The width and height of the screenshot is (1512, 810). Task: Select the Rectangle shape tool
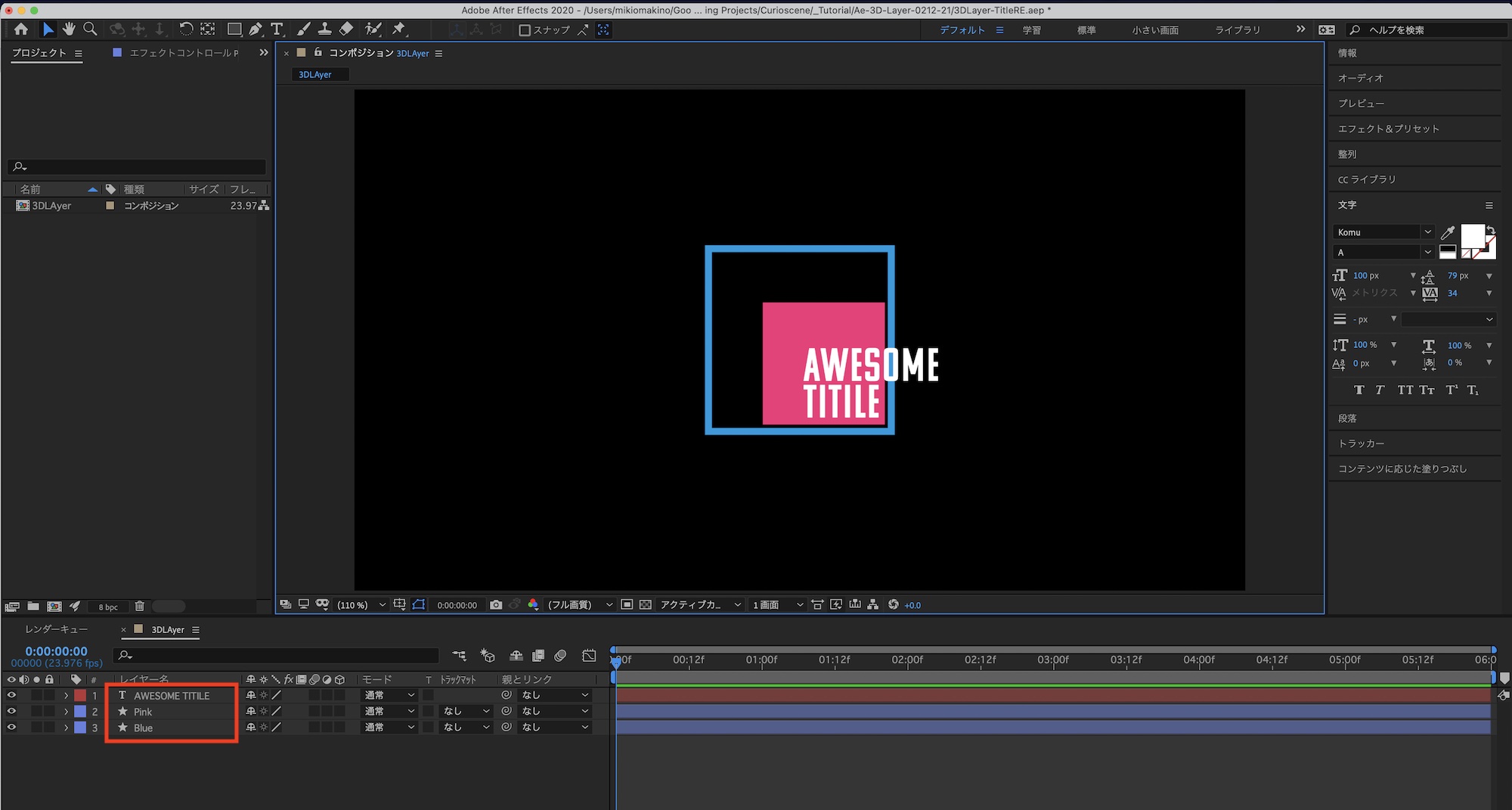(234, 29)
